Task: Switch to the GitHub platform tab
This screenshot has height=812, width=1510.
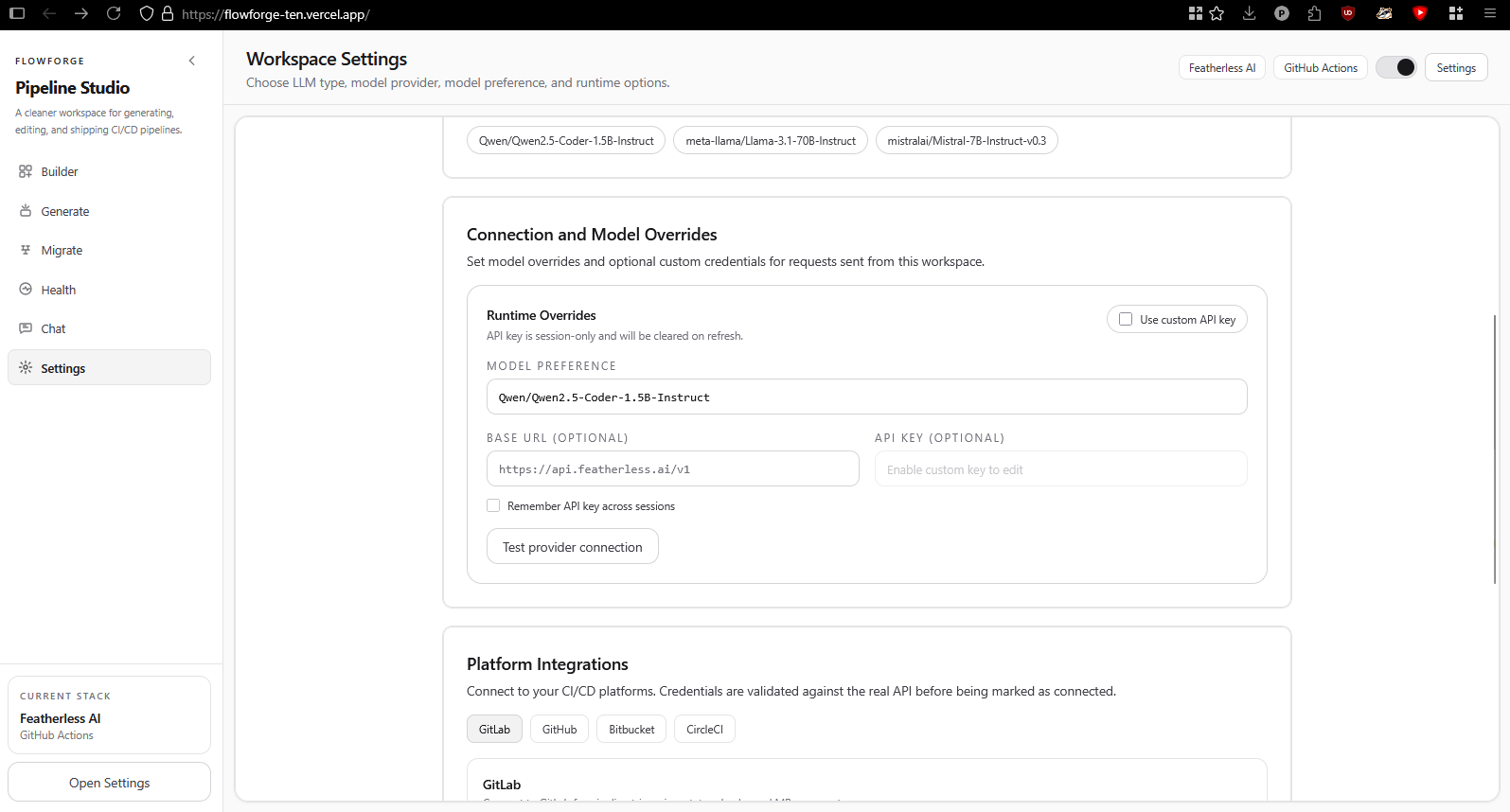Action: coord(560,730)
